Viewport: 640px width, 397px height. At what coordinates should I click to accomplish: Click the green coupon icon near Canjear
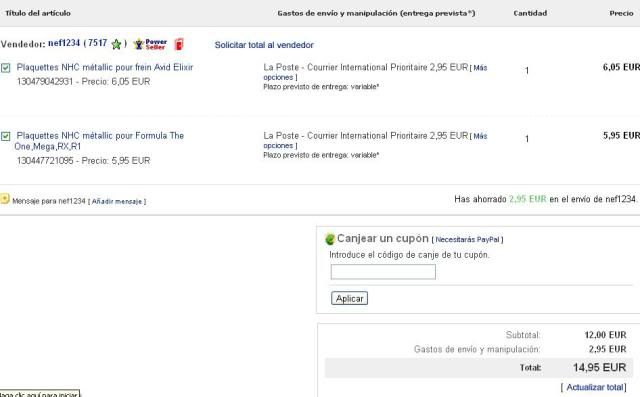click(x=329, y=239)
